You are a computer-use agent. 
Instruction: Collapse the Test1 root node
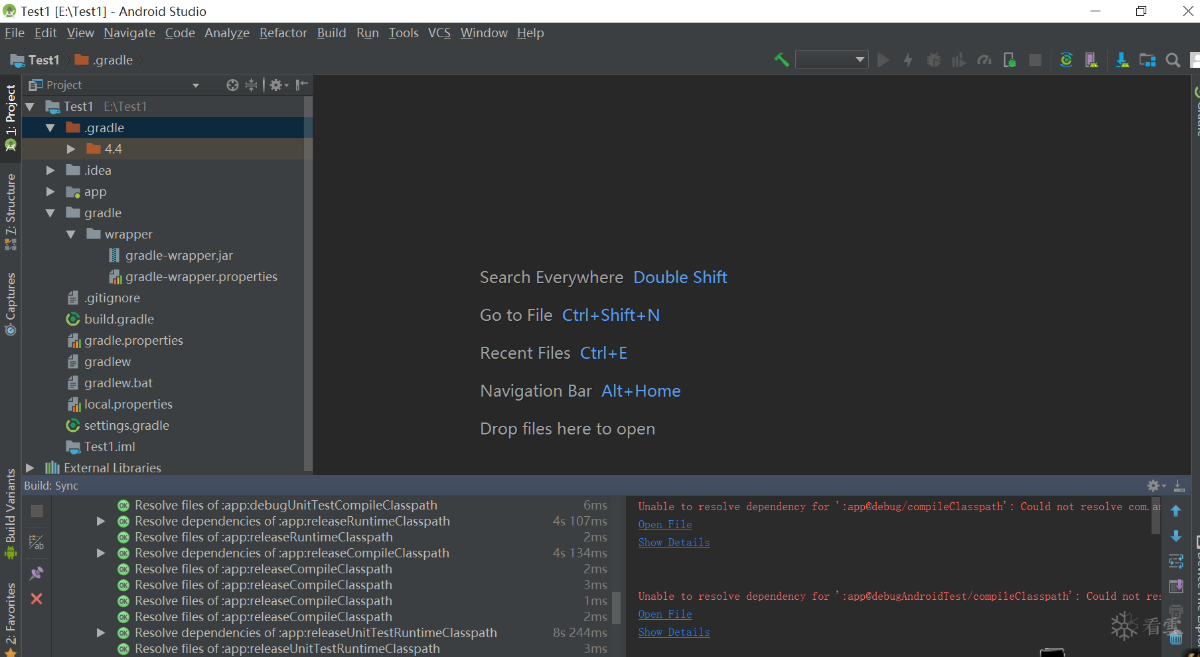30,106
